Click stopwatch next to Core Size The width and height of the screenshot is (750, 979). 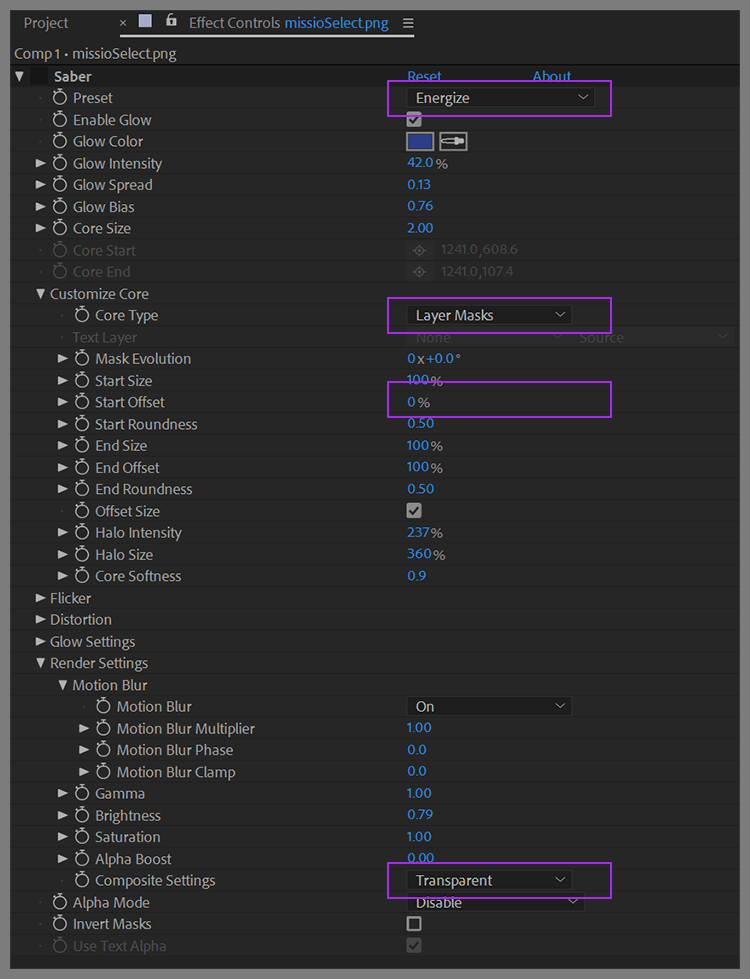[x=59, y=228]
